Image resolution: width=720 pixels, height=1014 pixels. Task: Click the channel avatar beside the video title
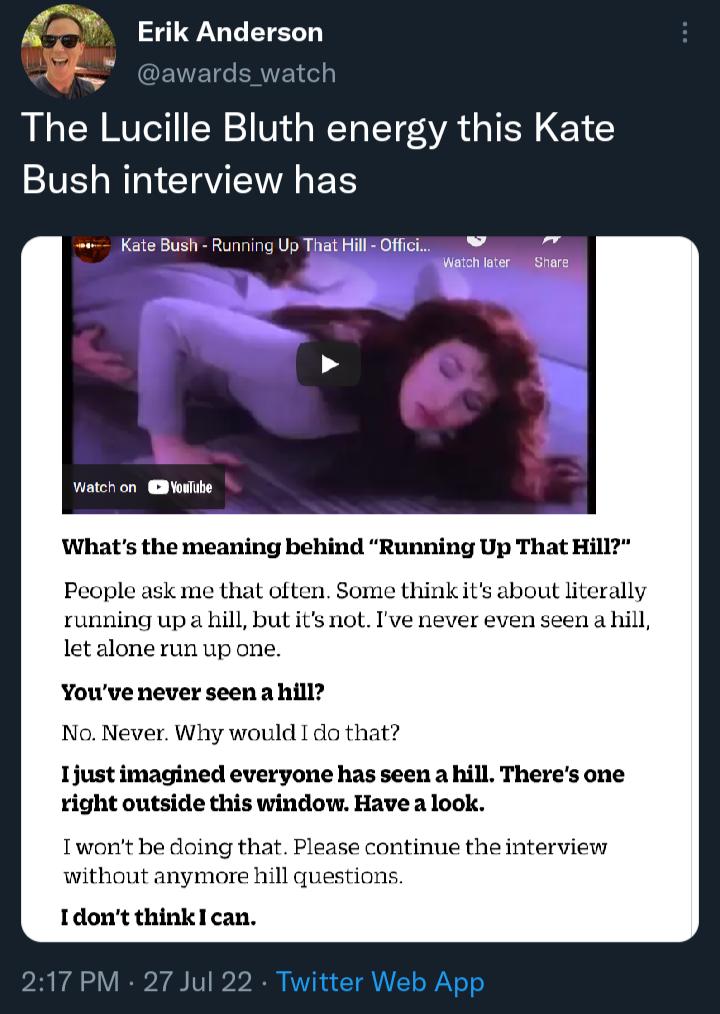(92, 246)
